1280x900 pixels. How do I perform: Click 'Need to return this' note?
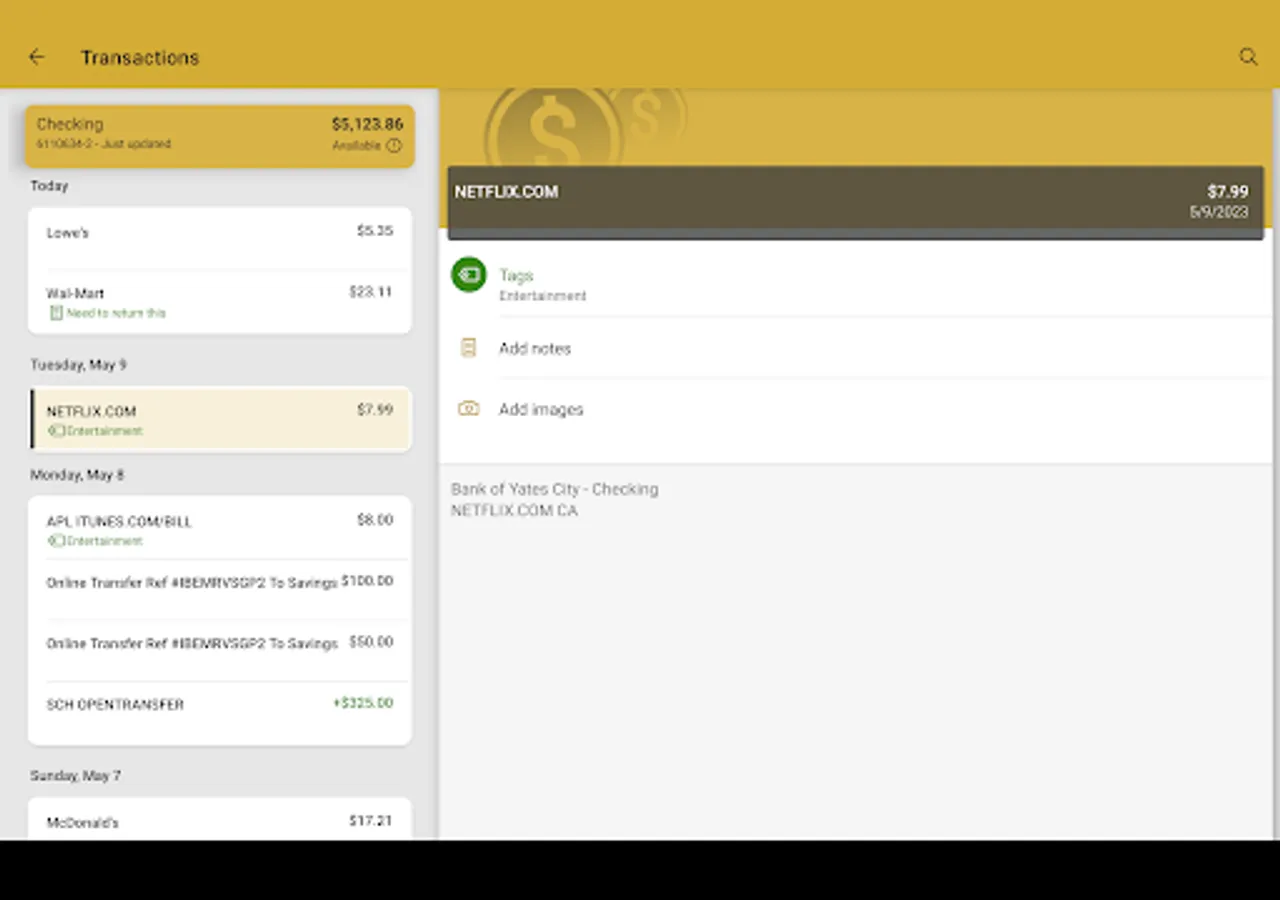[x=116, y=313]
